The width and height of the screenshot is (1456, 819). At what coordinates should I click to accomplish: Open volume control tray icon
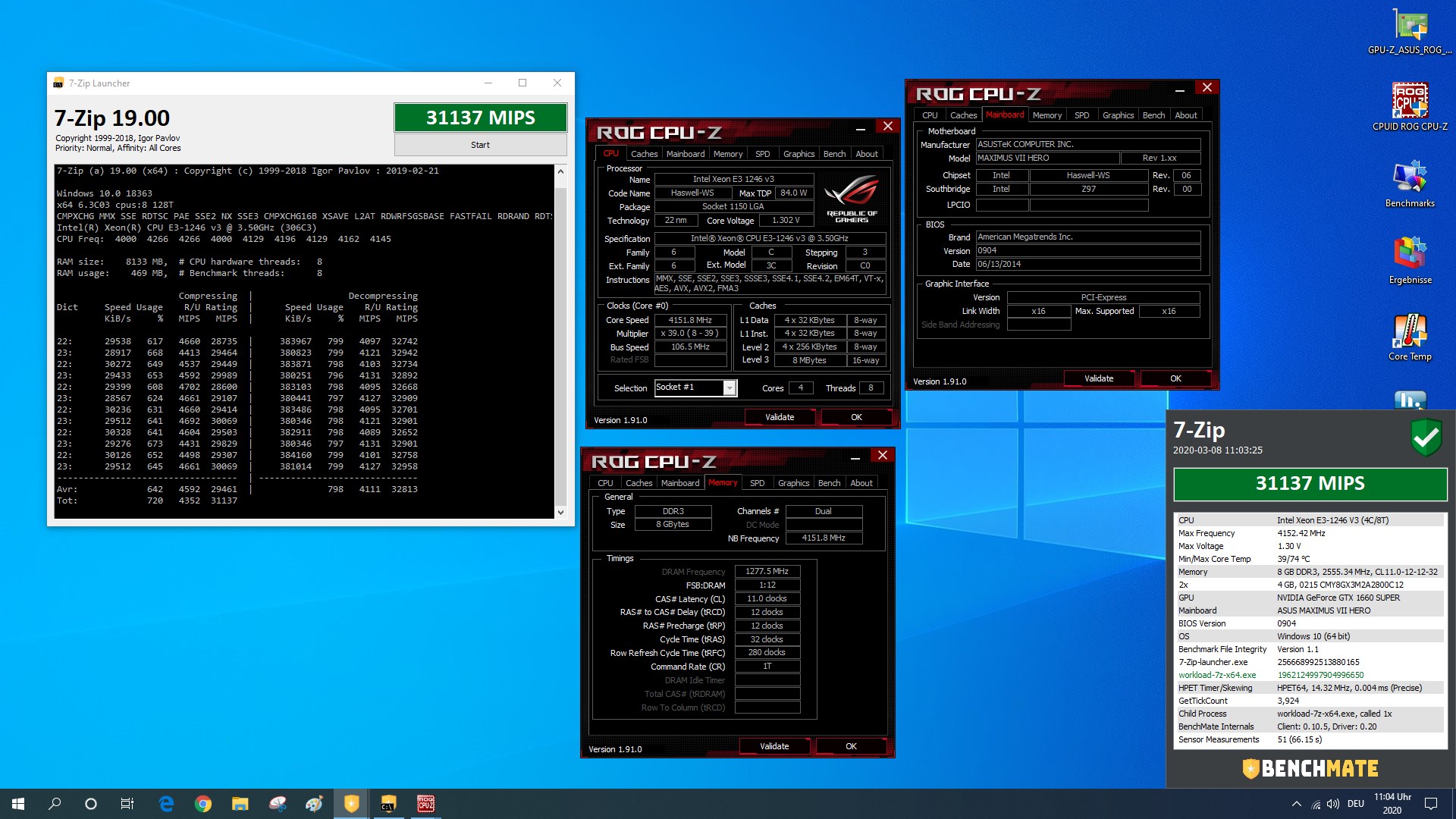click(x=1333, y=804)
